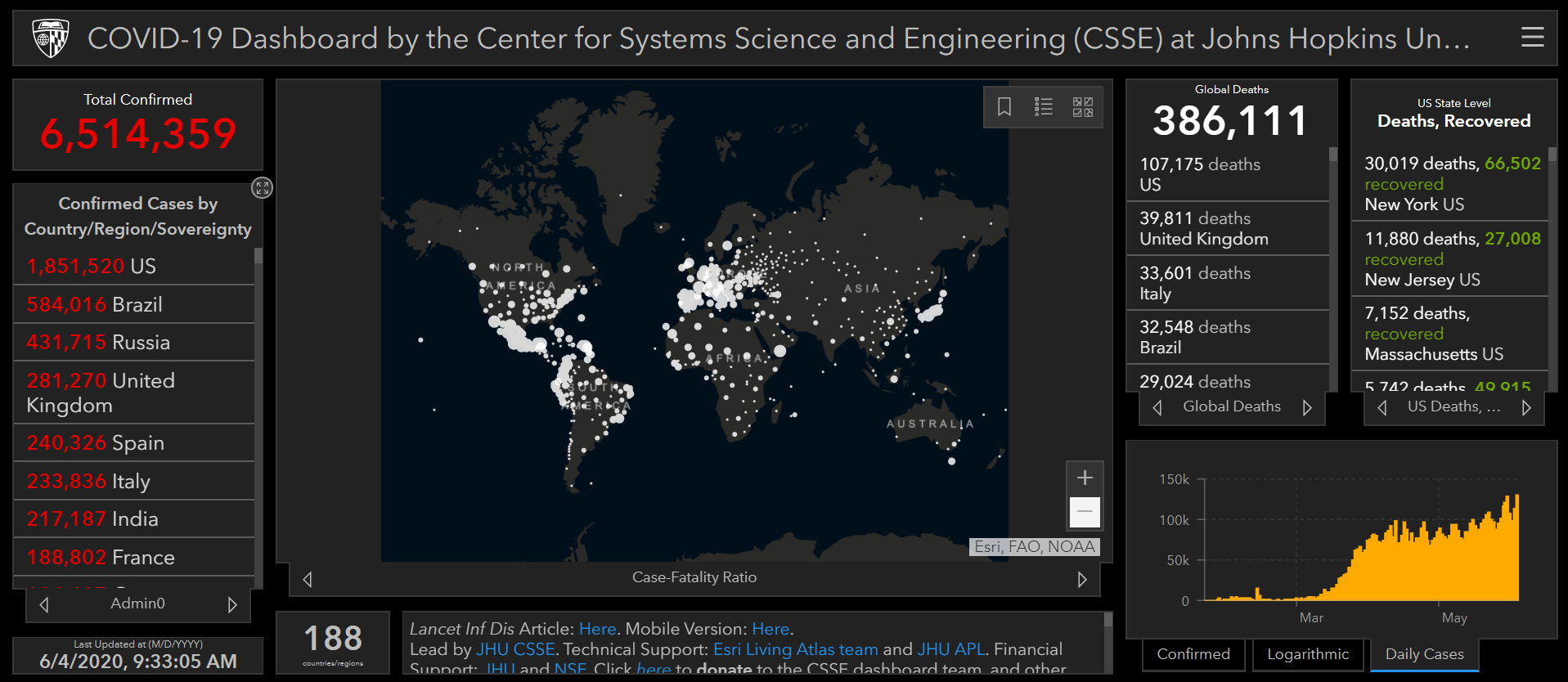This screenshot has width=1568, height=682.
Task: Go to next US Deaths list
Action: click(x=1526, y=407)
